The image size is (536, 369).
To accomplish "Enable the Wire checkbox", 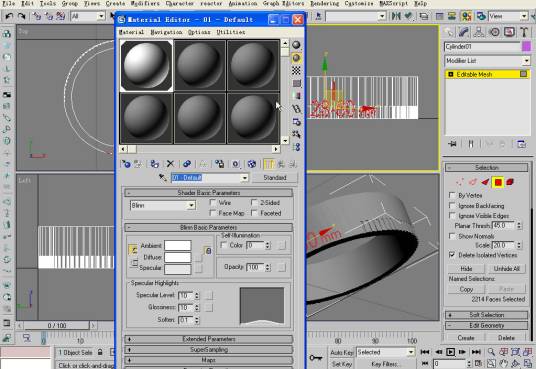I will click(x=213, y=202).
